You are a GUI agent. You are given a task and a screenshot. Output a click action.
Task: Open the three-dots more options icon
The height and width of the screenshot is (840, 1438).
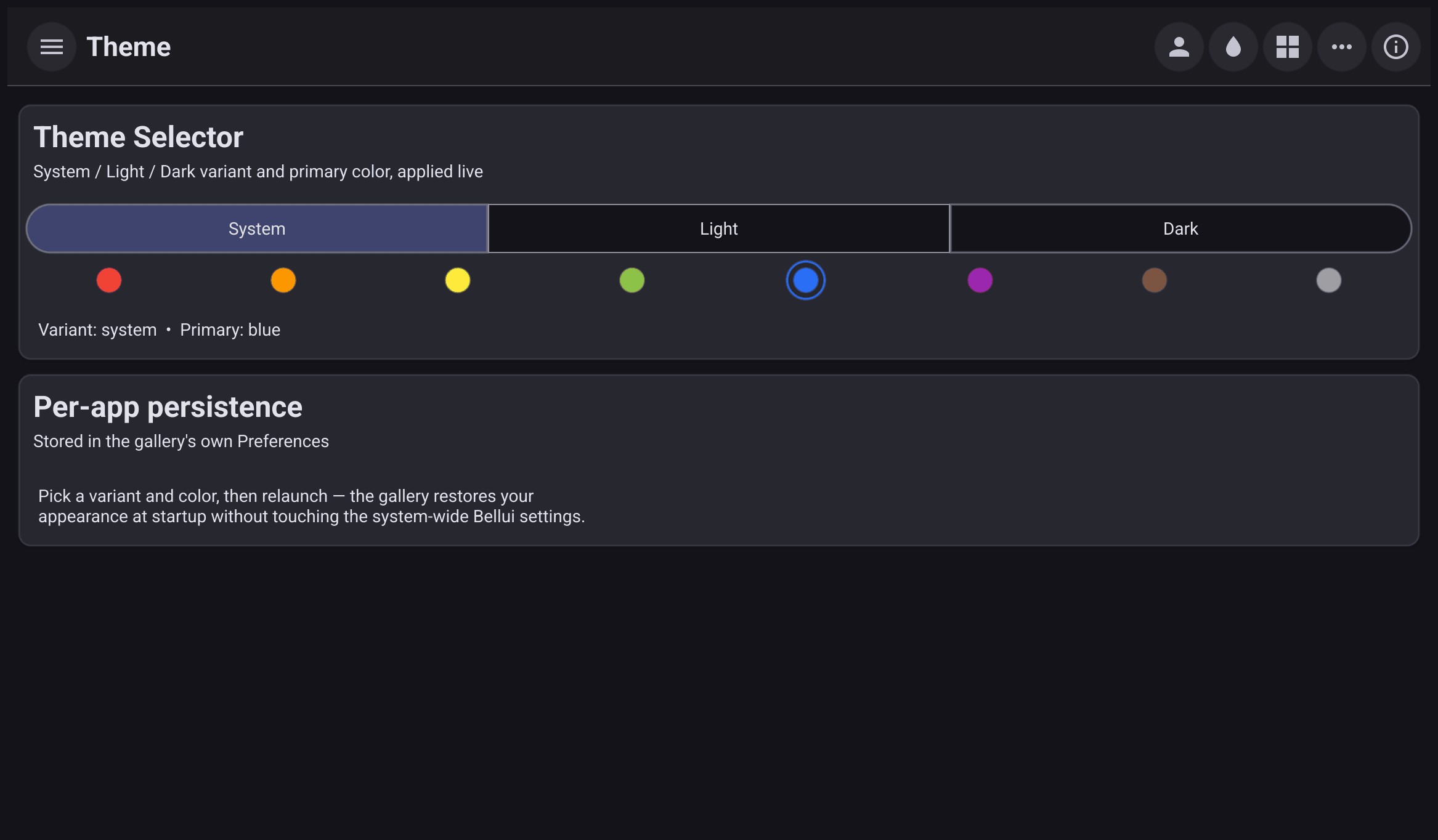pyautogui.click(x=1342, y=47)
